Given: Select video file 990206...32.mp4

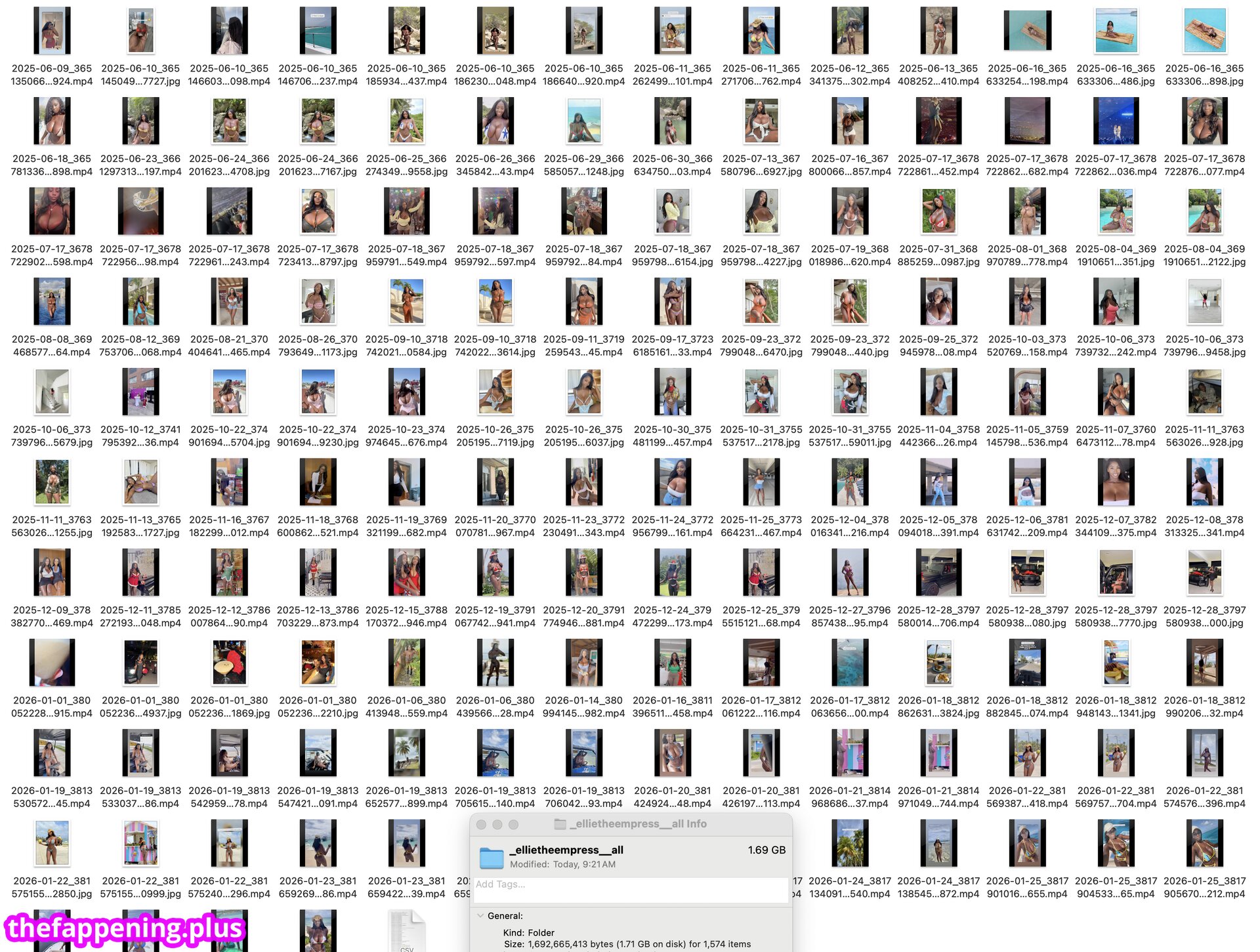Looking at the screenshot, I should (x=1204, y=663).
